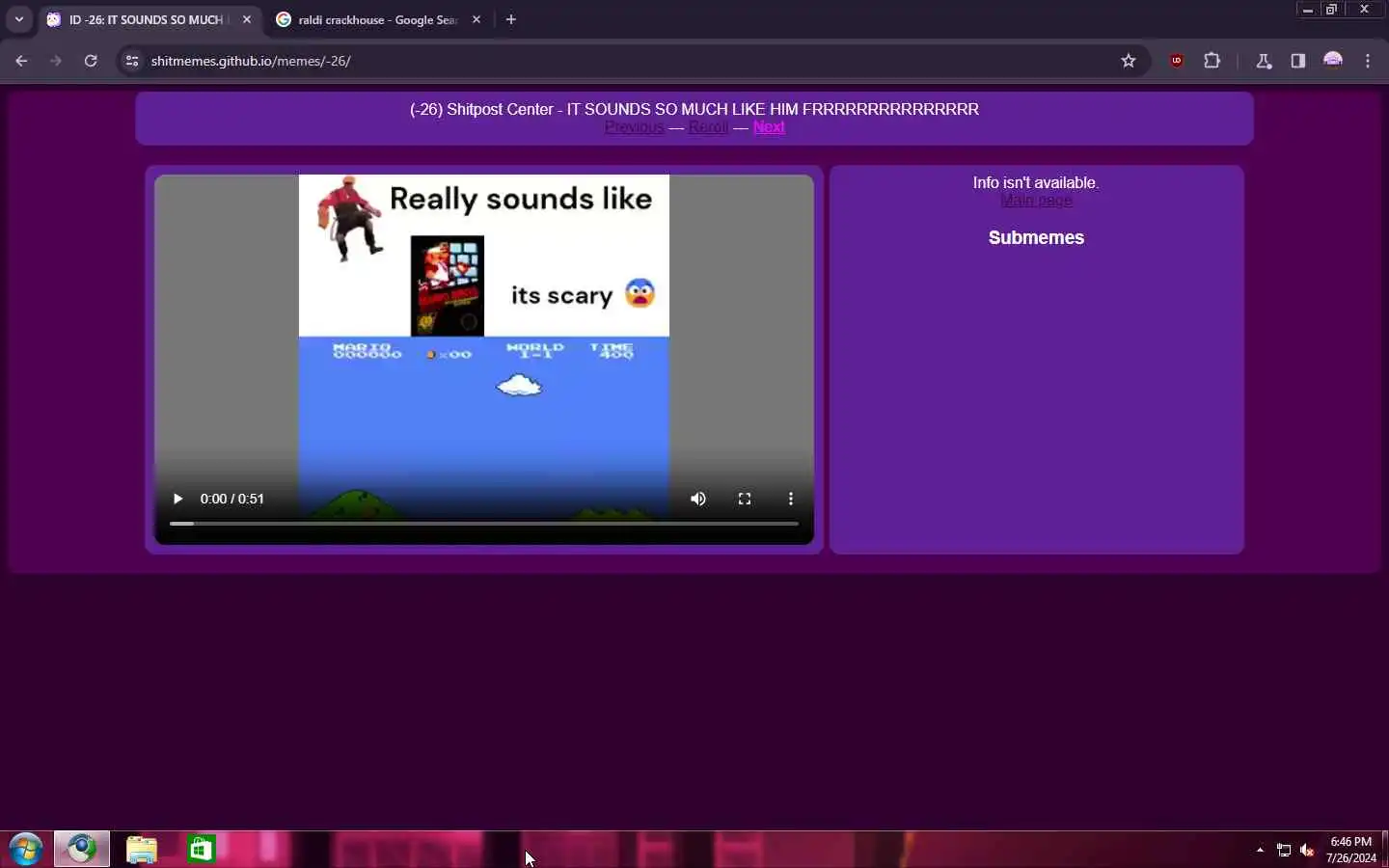Click the Shitpost Center page title
The image size is (1389, 868).
694,109
